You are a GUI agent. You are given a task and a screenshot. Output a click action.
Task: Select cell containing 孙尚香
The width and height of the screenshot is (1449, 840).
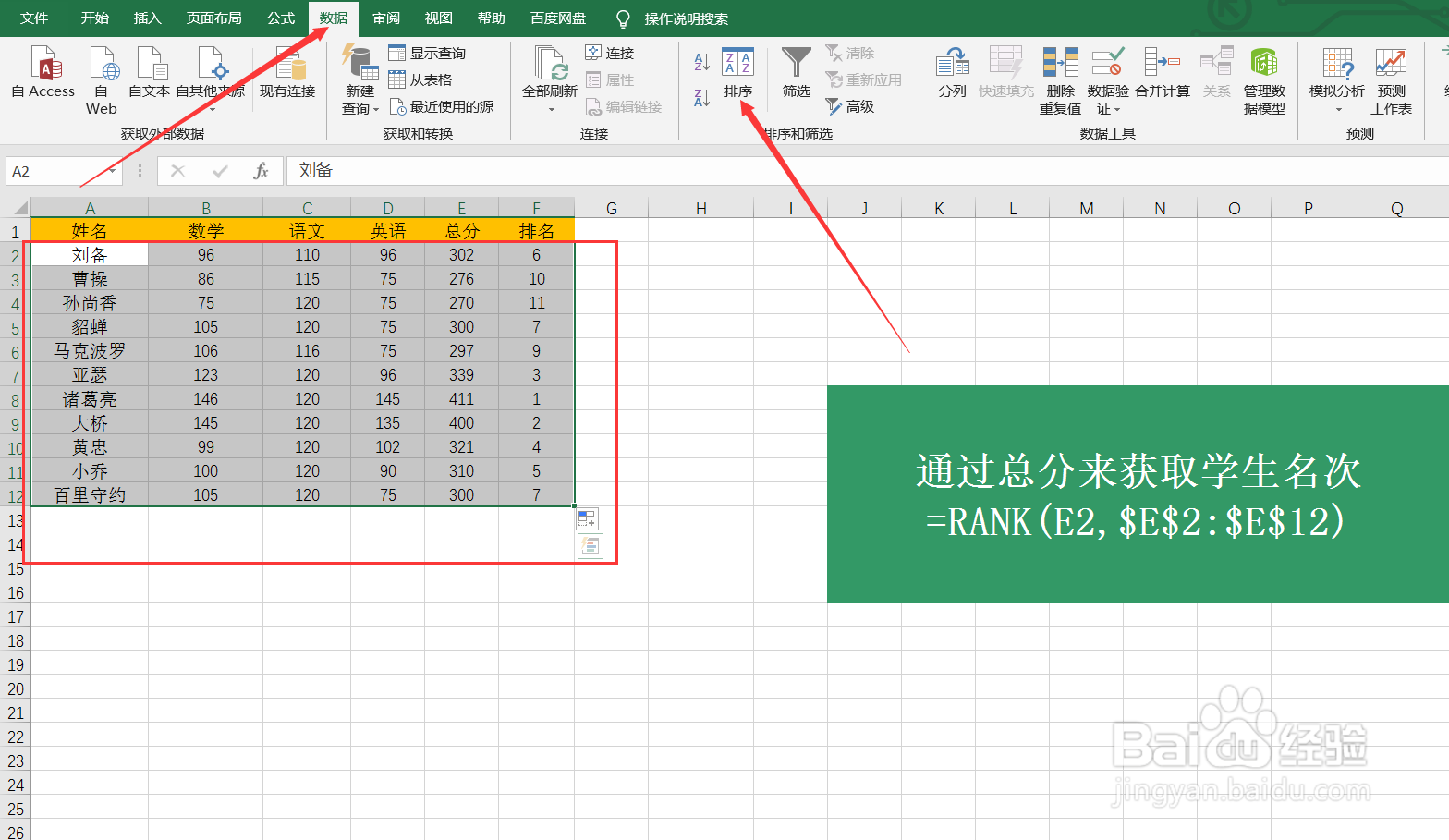(90, 303)
